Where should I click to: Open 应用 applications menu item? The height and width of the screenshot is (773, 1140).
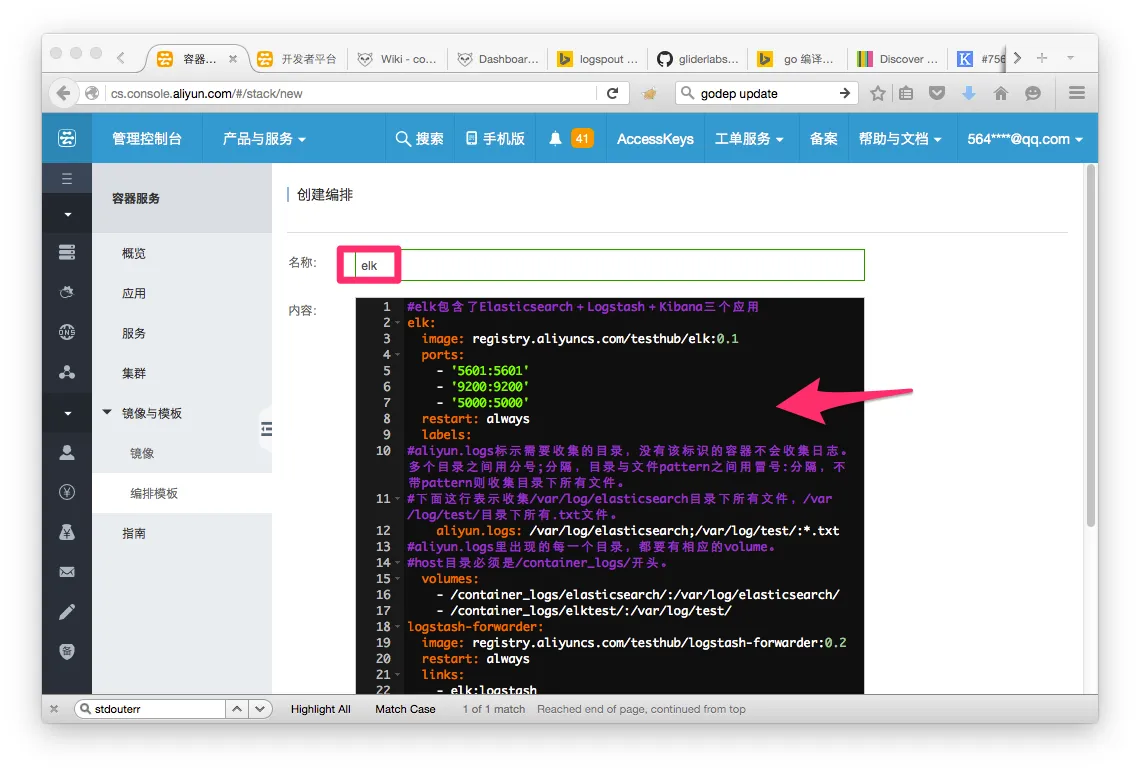tap(134, 293)
